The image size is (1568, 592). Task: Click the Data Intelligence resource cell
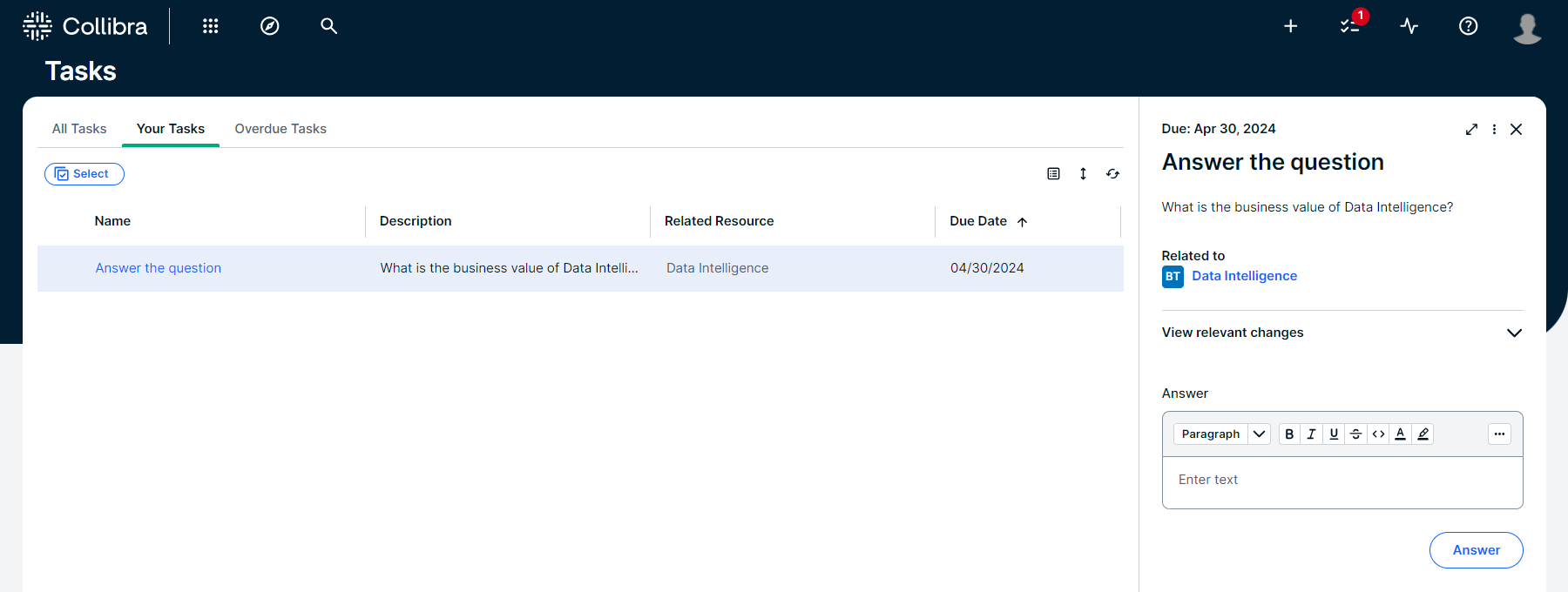pyautogui.click(x=718, y=268)
